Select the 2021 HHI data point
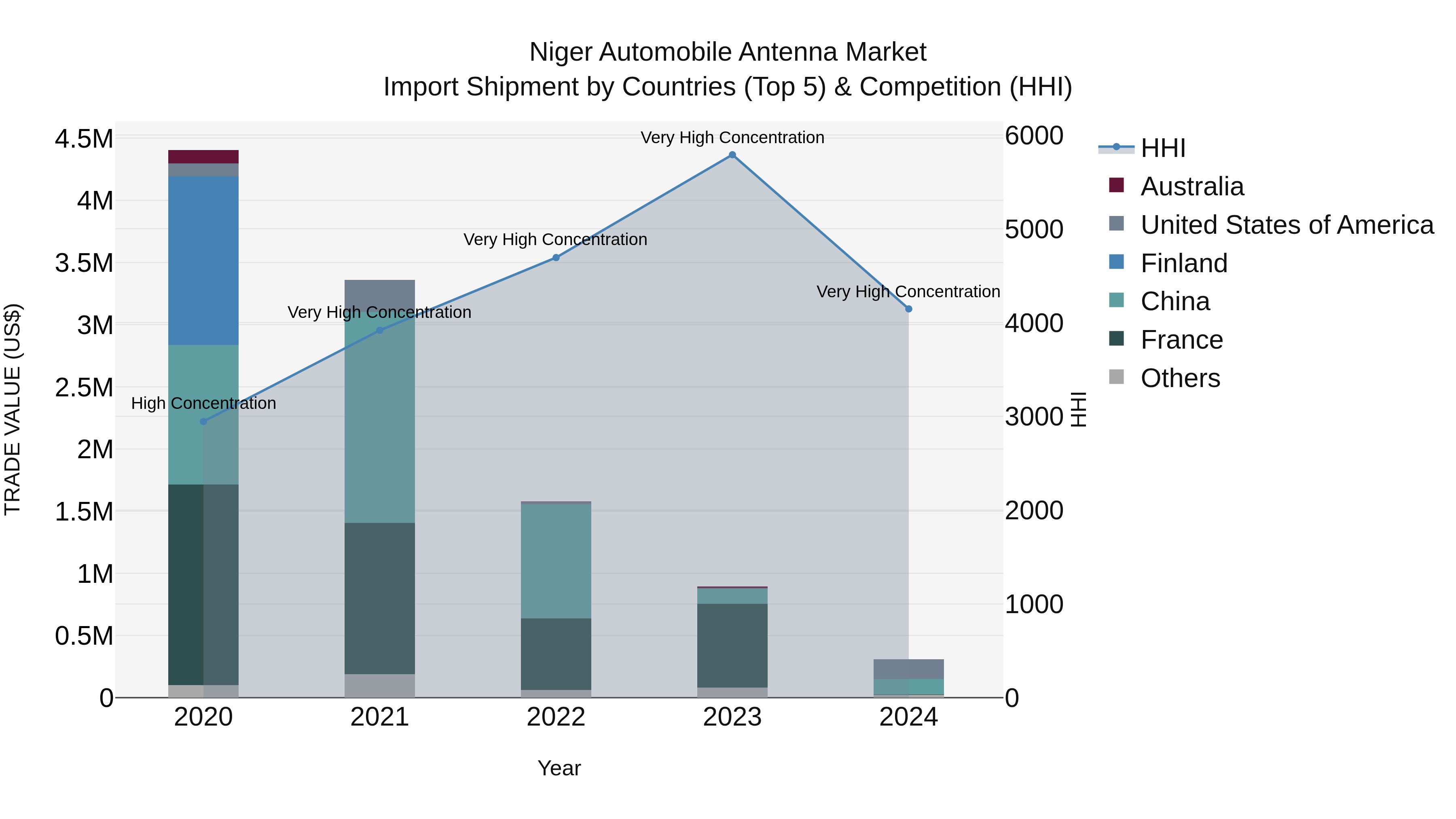The image size is (1456, 819). coord(380,331)
